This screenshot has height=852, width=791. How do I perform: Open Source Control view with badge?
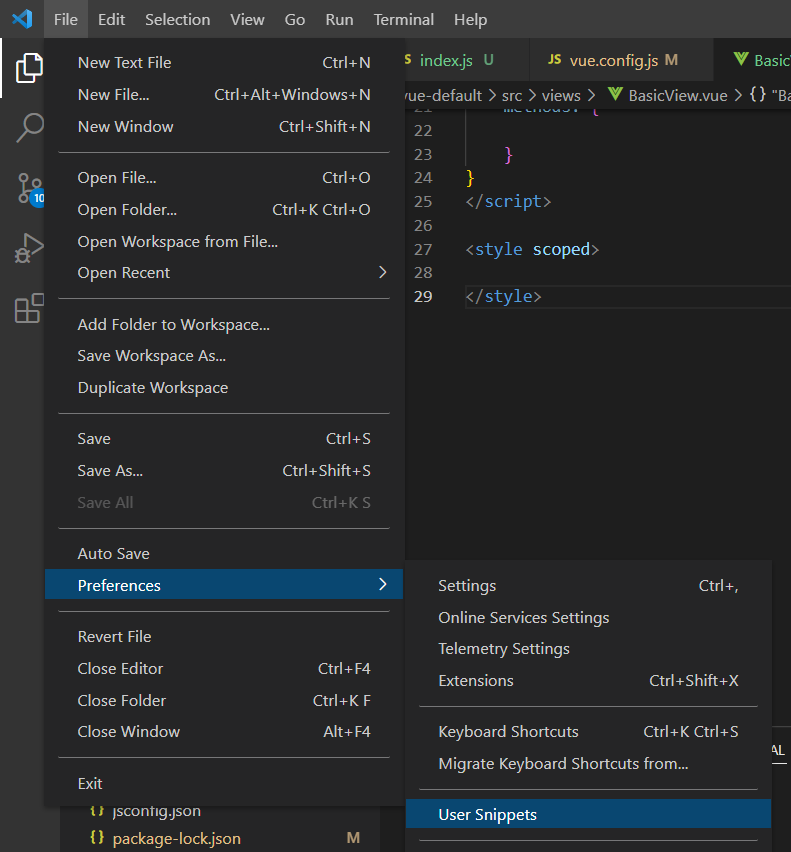30,189
